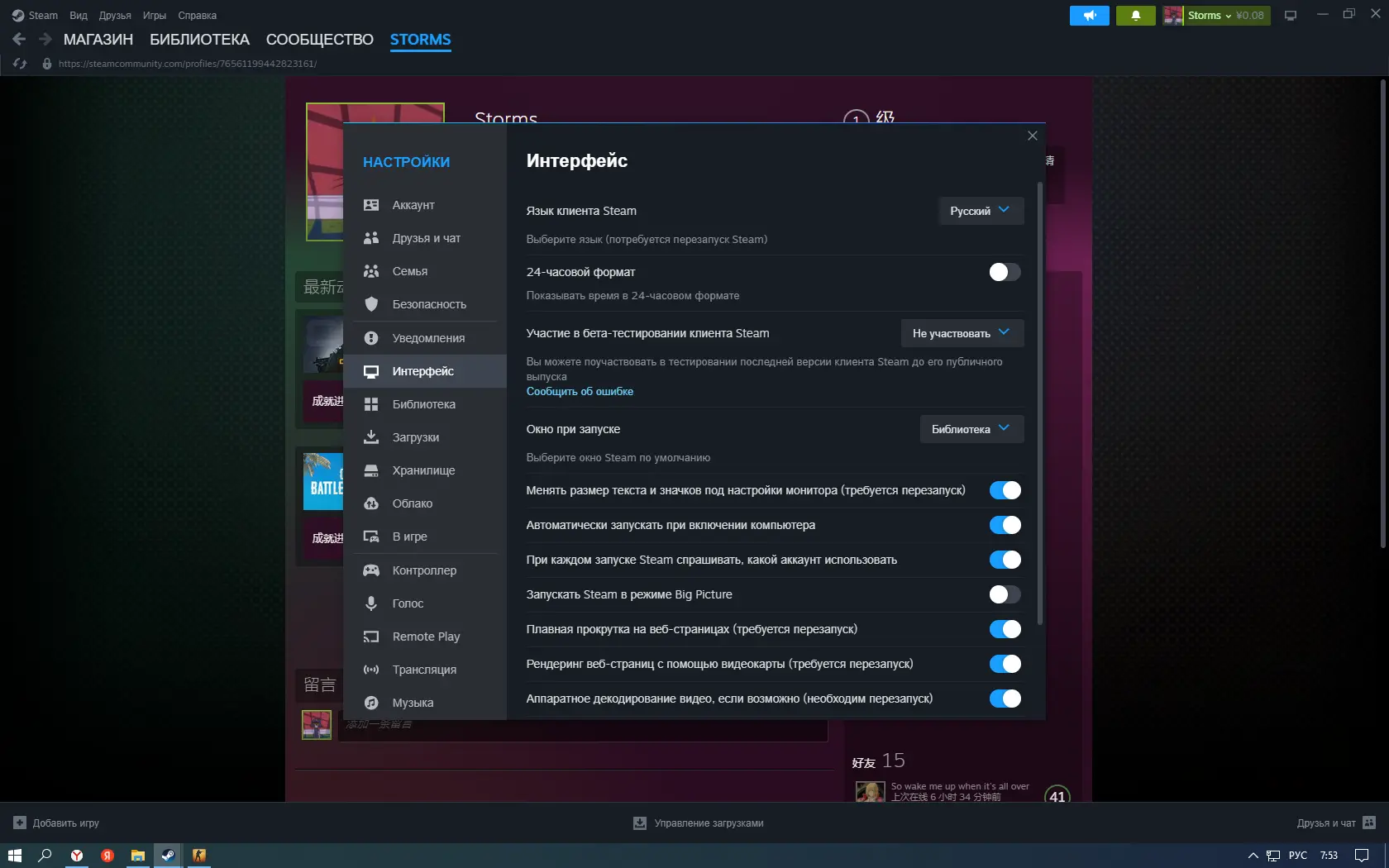
Task: Open the Игры menu
Action: click(155, 15)
